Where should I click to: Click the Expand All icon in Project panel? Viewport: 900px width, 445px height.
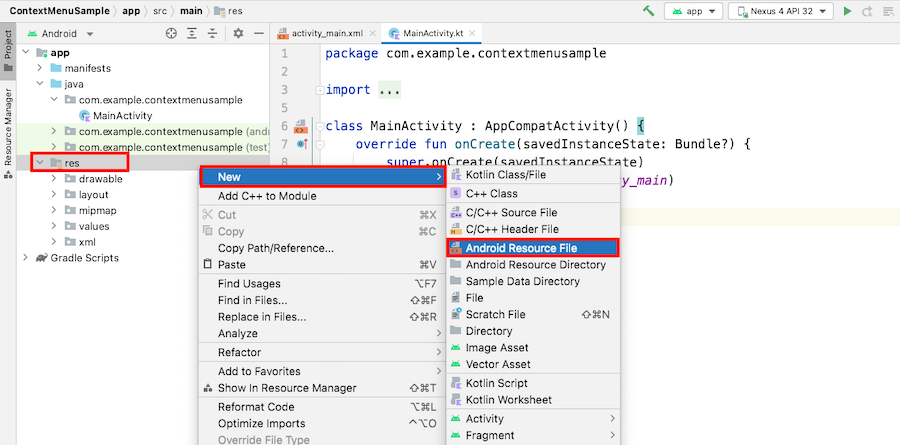192,34
